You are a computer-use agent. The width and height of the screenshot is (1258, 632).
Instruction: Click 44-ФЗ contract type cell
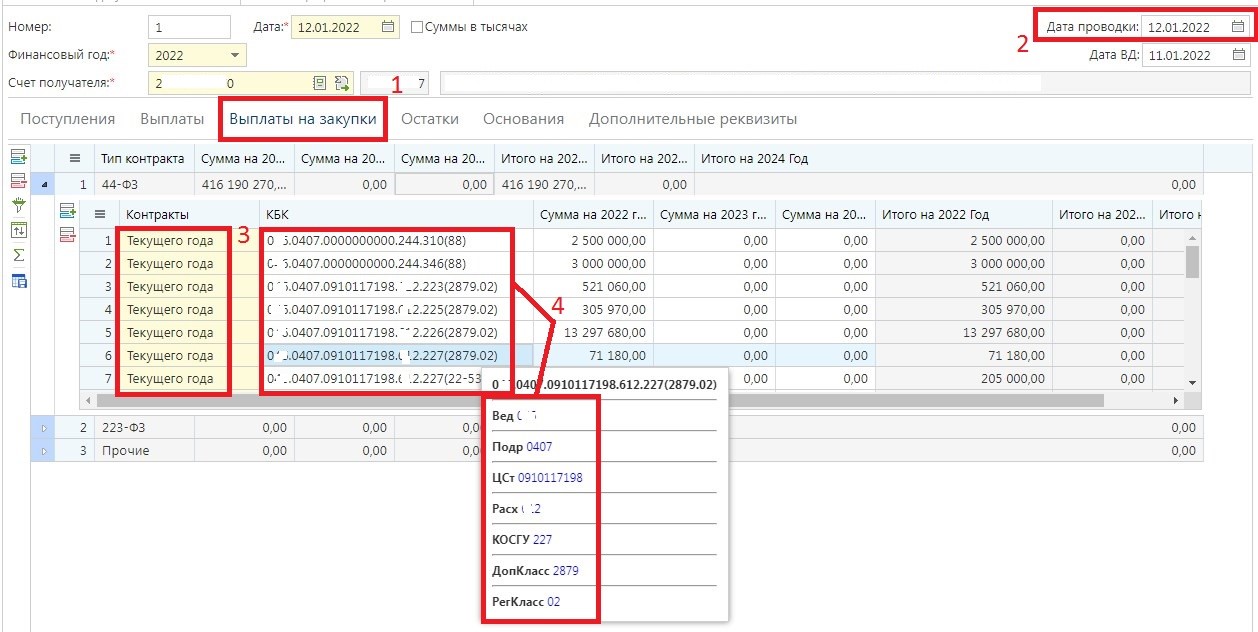tap(144, 184)
